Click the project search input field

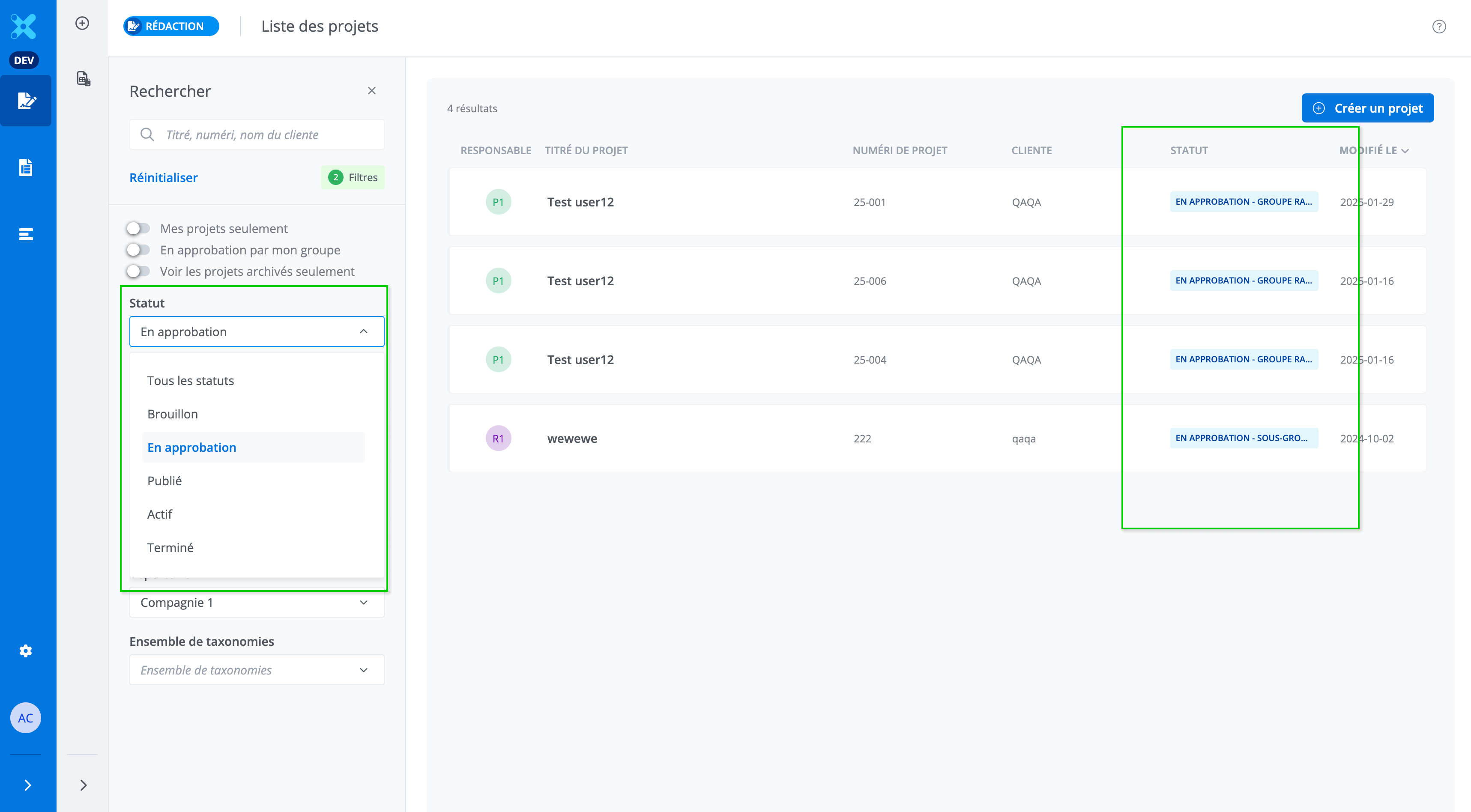269,135
